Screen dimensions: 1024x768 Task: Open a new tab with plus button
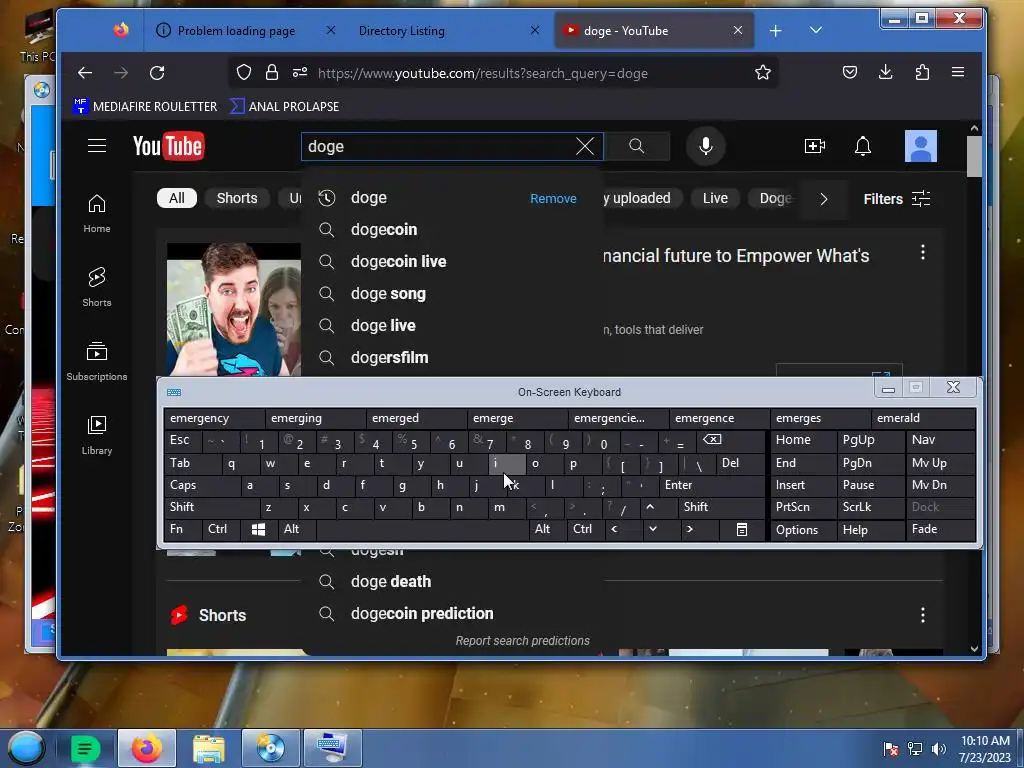click(x=775, y=31)
